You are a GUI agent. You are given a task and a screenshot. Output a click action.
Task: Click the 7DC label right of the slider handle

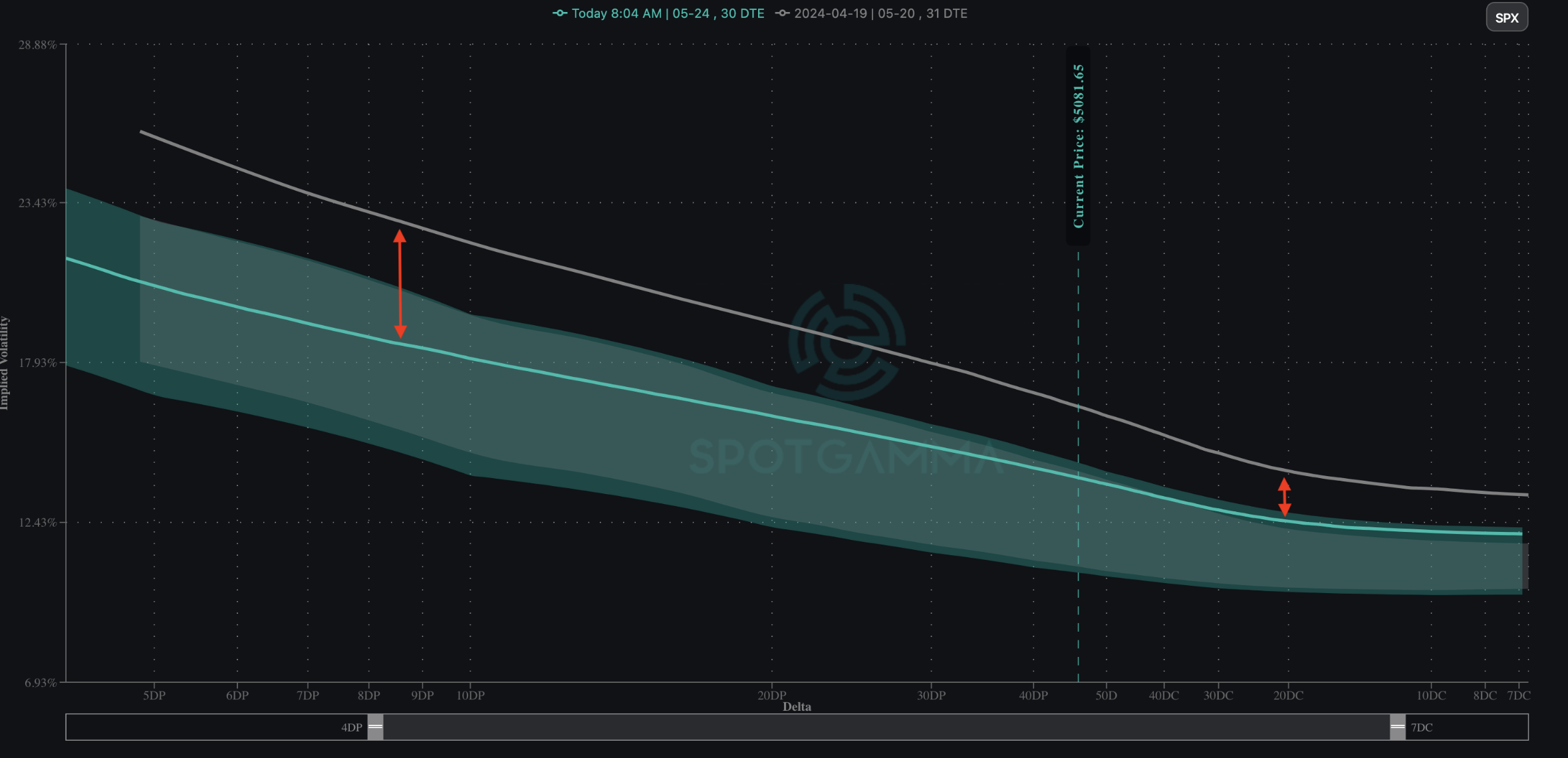[x=1421, y=727]
